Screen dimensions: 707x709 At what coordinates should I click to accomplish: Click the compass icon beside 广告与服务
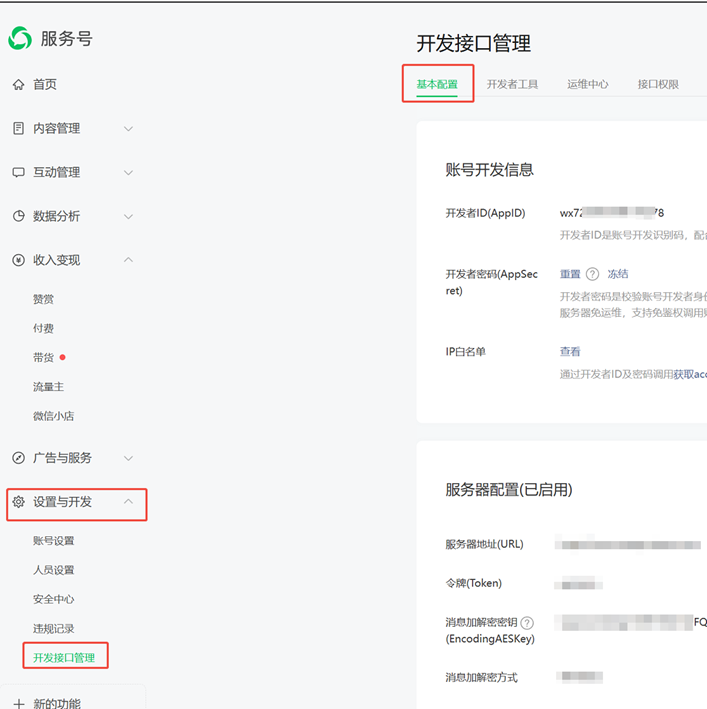click(19, 458)
